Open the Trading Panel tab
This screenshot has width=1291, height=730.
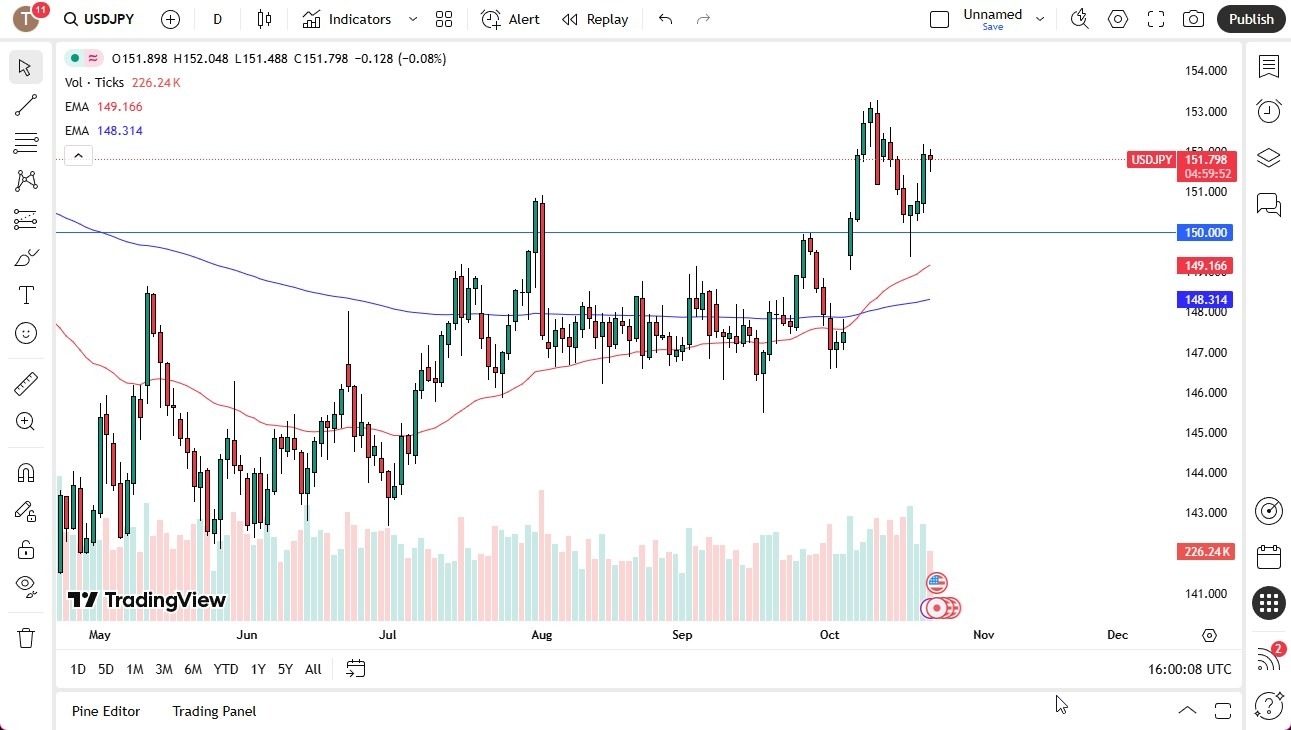pos(213,711)
